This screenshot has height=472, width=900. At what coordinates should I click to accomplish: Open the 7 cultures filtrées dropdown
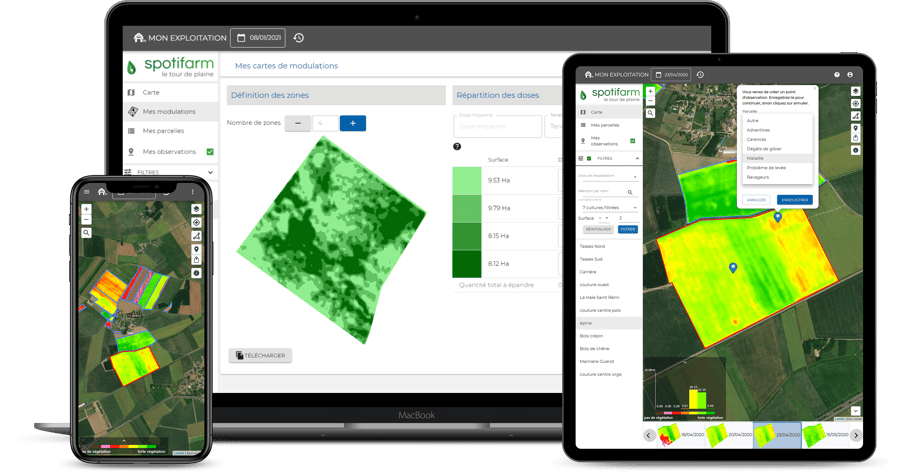tap(608, 207)
